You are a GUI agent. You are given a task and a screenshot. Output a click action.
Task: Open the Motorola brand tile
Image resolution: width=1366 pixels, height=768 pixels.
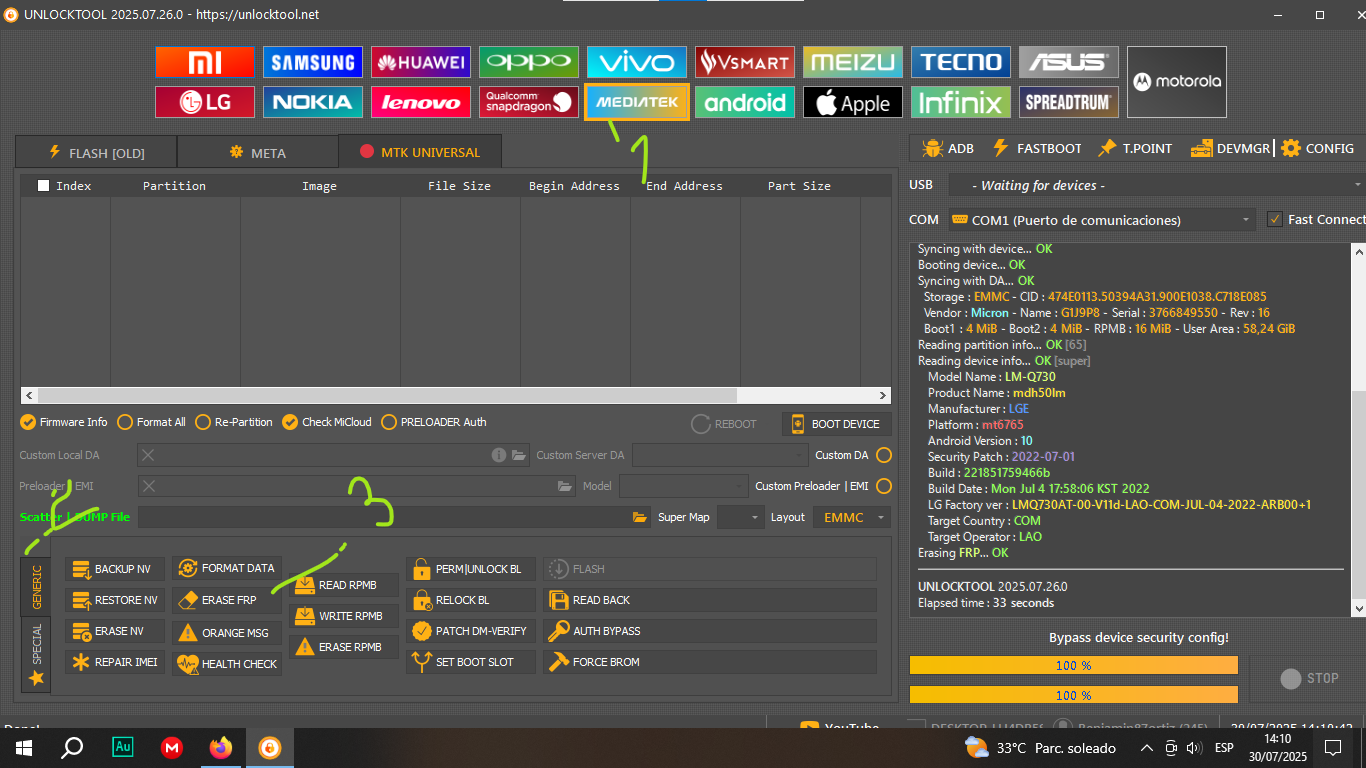(1177, 82)
